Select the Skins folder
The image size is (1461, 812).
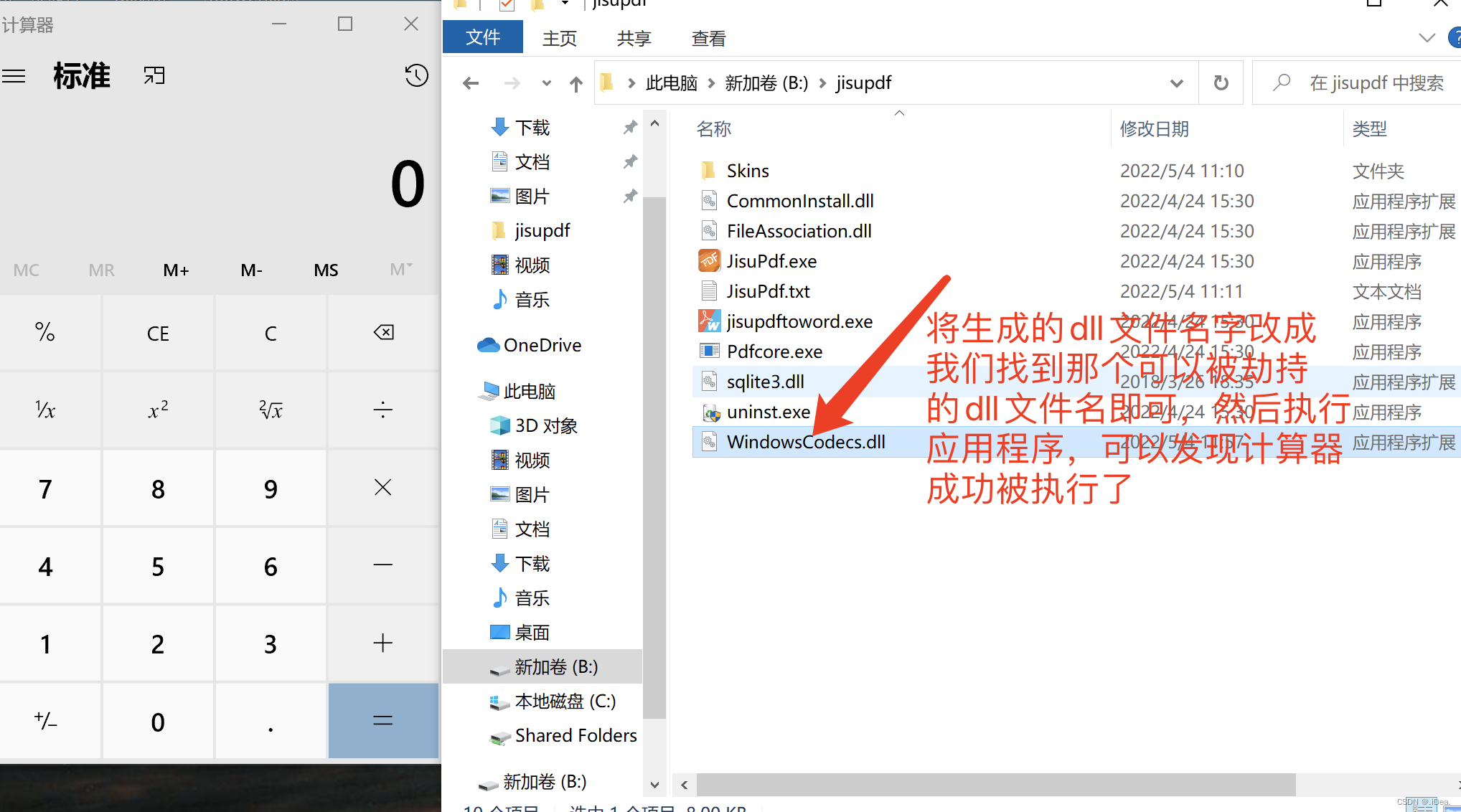coord(748,171)
